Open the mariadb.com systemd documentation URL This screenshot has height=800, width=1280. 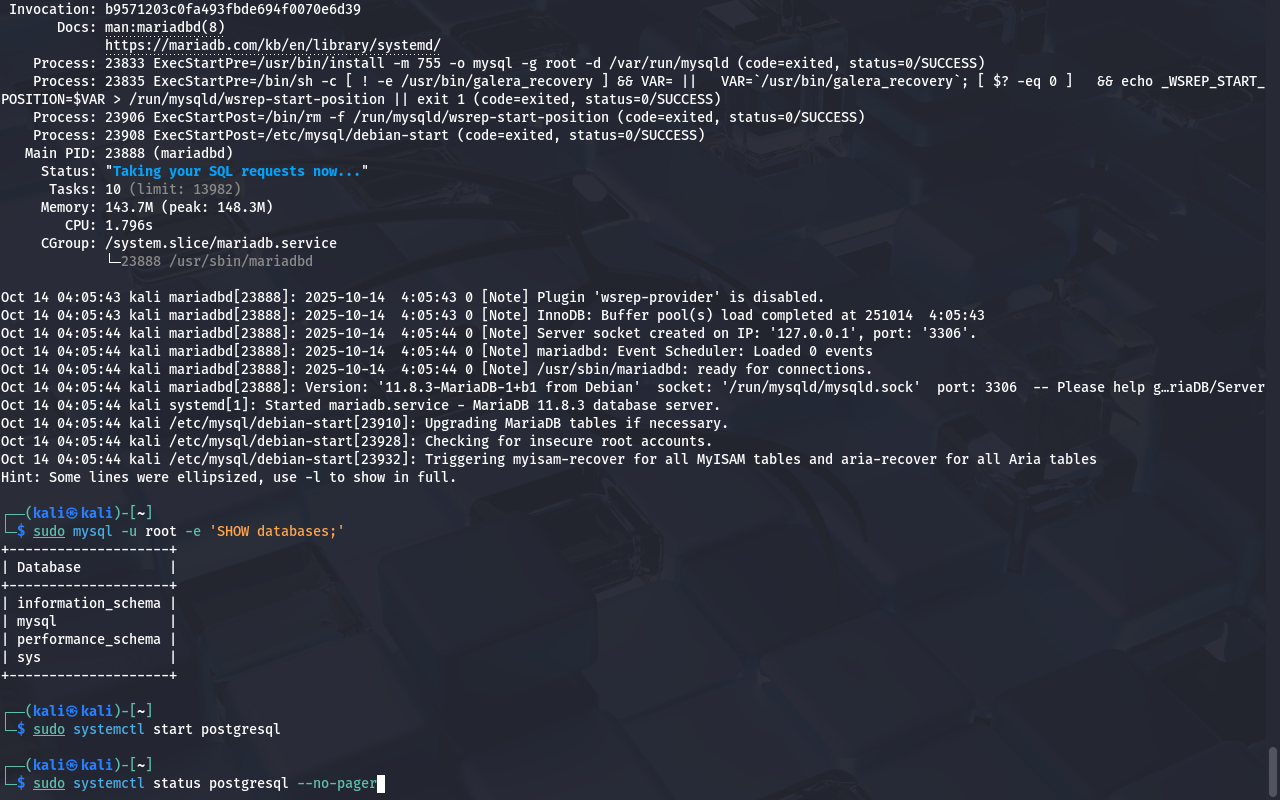272,45
